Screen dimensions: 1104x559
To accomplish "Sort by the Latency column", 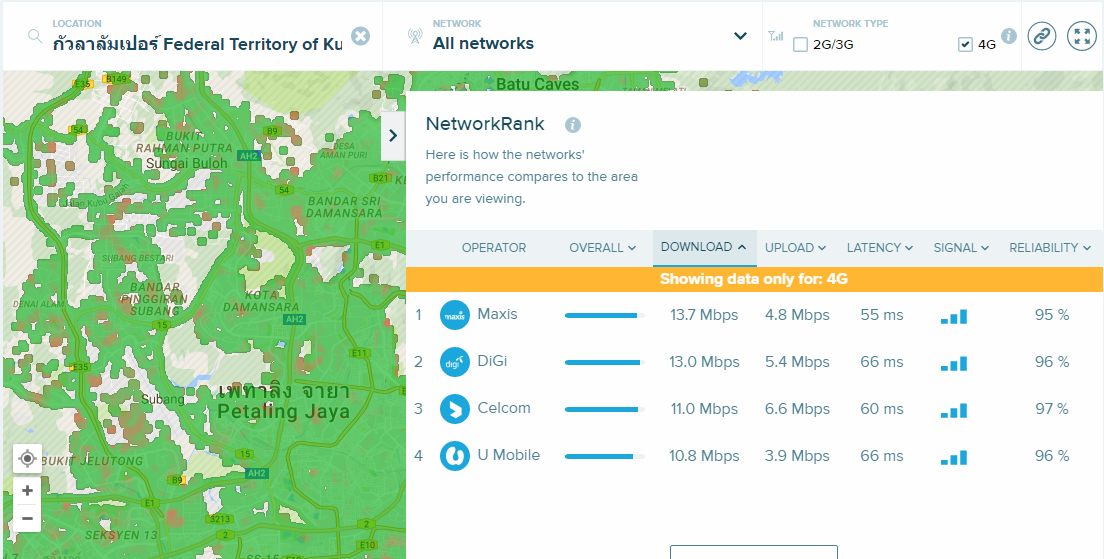I will point(880,248).
